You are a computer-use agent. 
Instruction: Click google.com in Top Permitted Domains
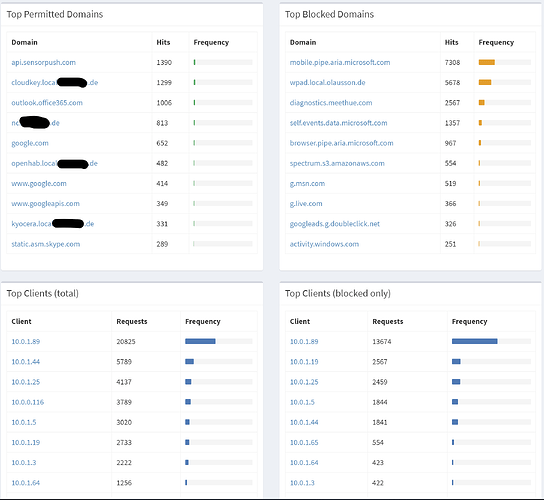[30, 143]
